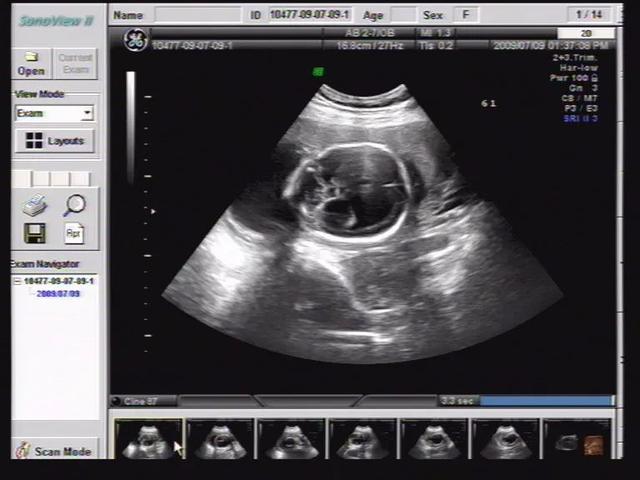640x480 pixels.
Task: Click the Layouts grid button
Action: [x=55, y=141]
